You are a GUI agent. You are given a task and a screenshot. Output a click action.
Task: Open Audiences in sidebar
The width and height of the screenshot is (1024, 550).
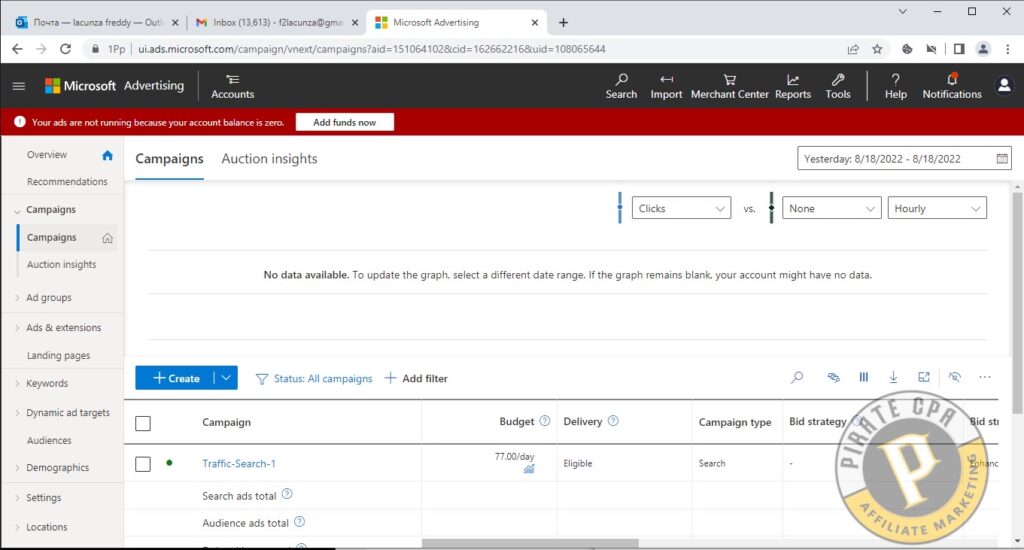coord(49,441)
